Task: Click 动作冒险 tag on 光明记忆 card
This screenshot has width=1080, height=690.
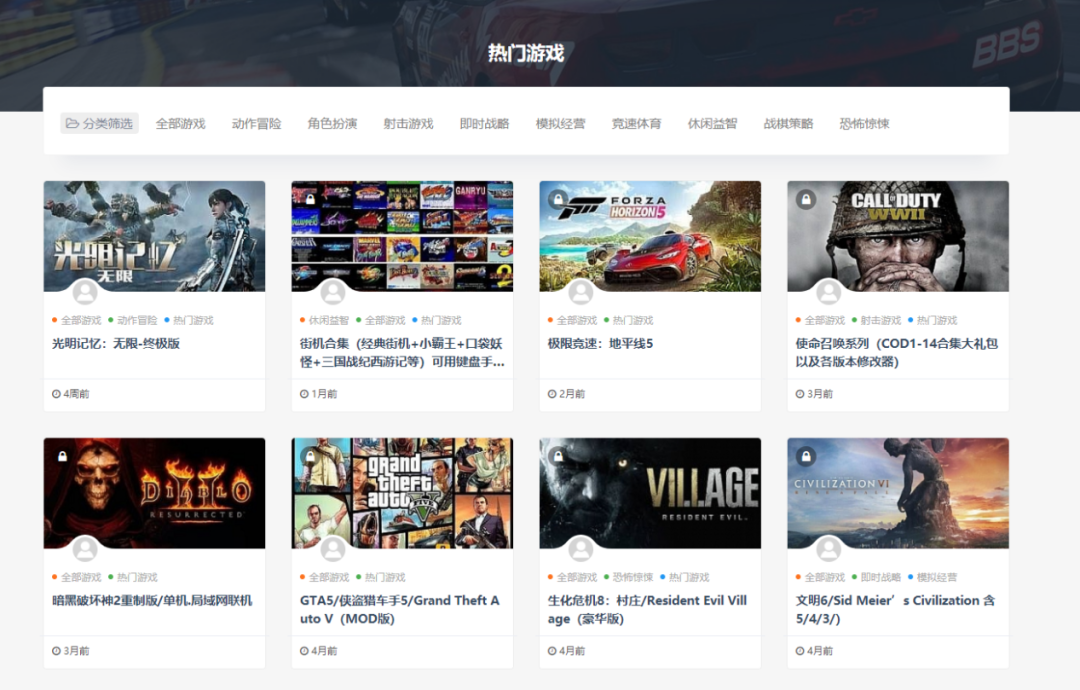Action: 137,320
